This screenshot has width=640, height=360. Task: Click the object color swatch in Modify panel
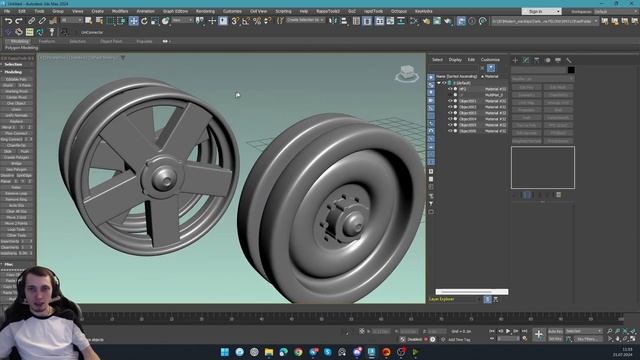[571, 70]
